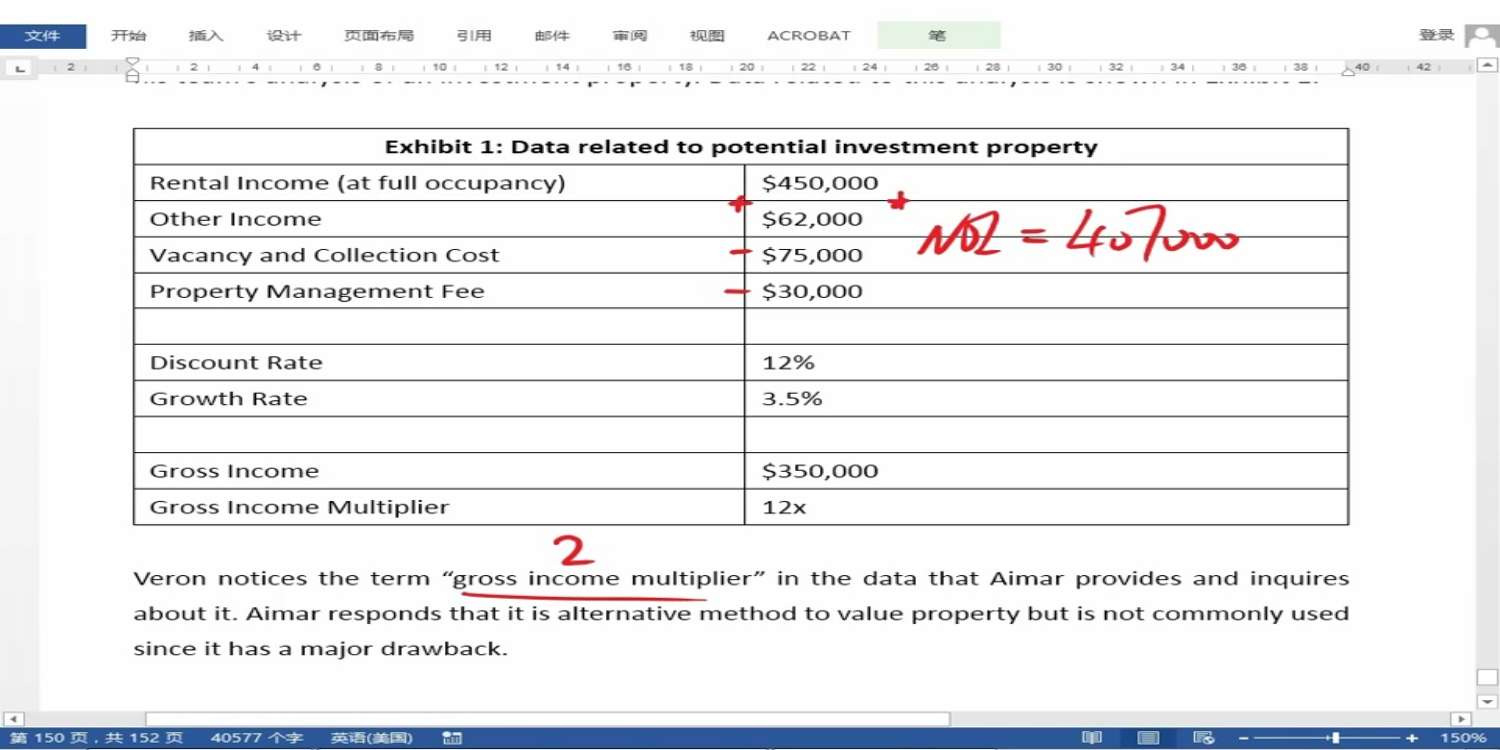Click the page count indicator in status bar

96,738
